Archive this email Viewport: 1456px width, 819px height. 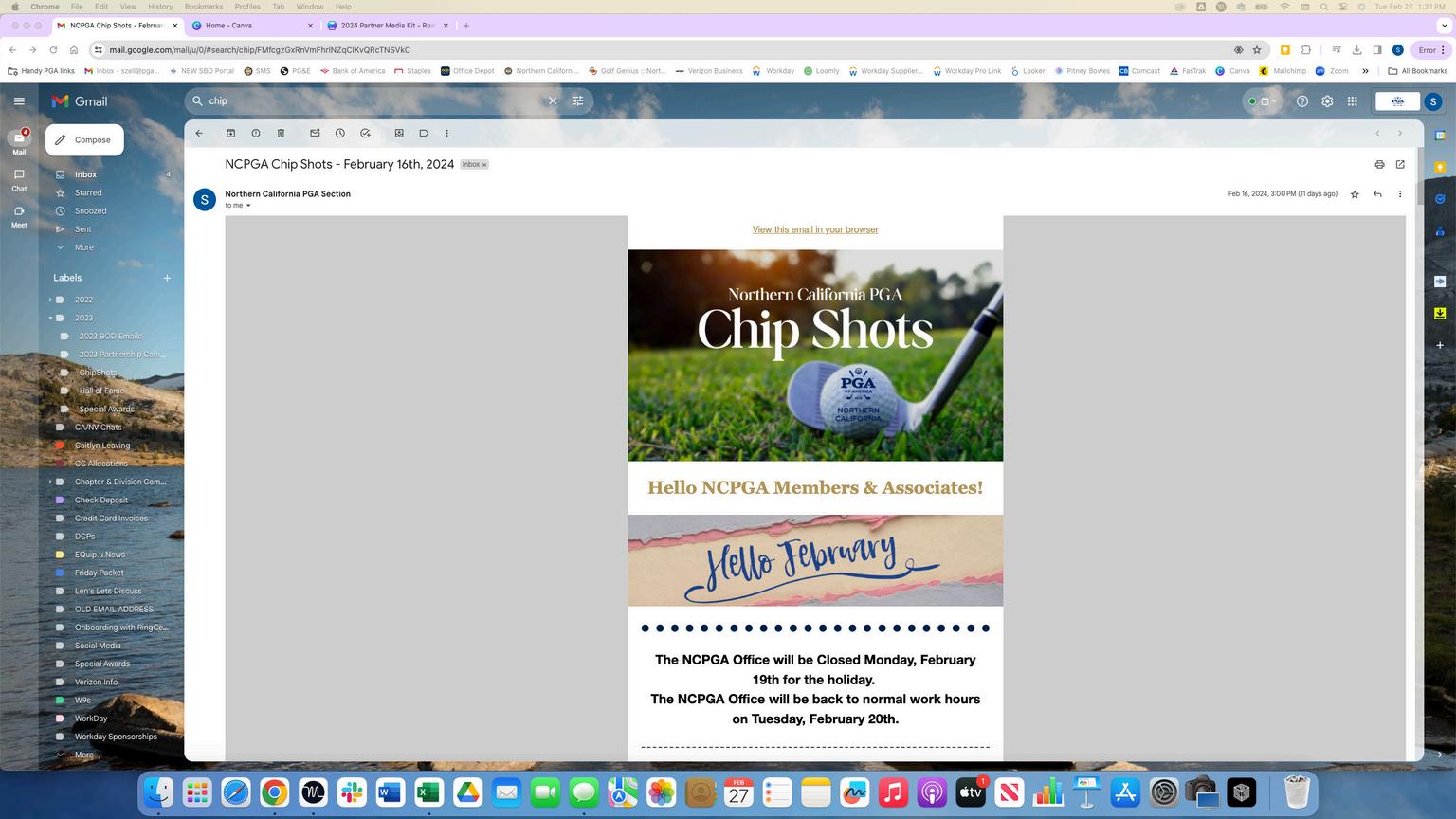tap(230, 133)
